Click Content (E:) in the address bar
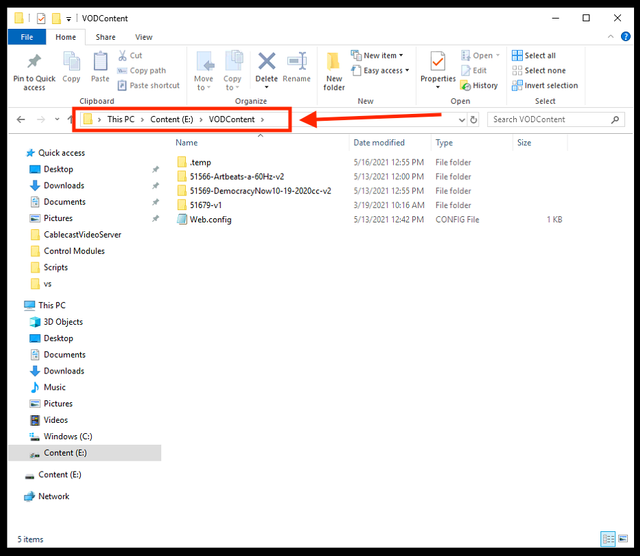Image resolution: width=640 pixels, height=556 pixels. pyautogui.click(x=171, y=119)
